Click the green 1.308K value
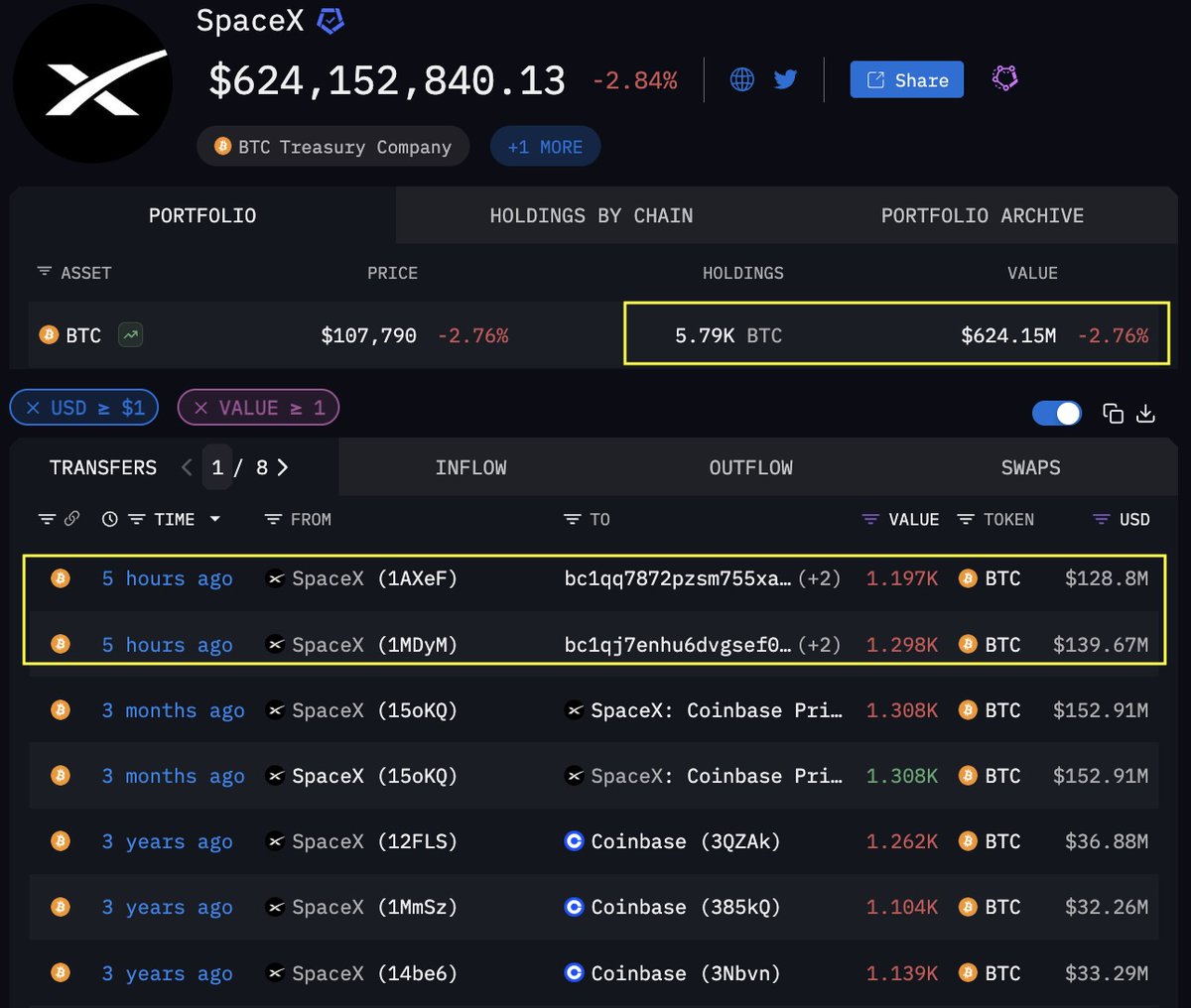 tap(902, 776)
